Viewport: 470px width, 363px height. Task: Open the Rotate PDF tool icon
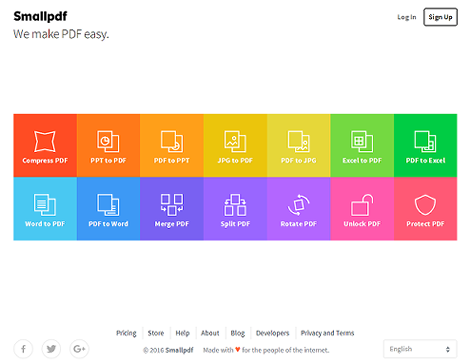click(298, 205)
